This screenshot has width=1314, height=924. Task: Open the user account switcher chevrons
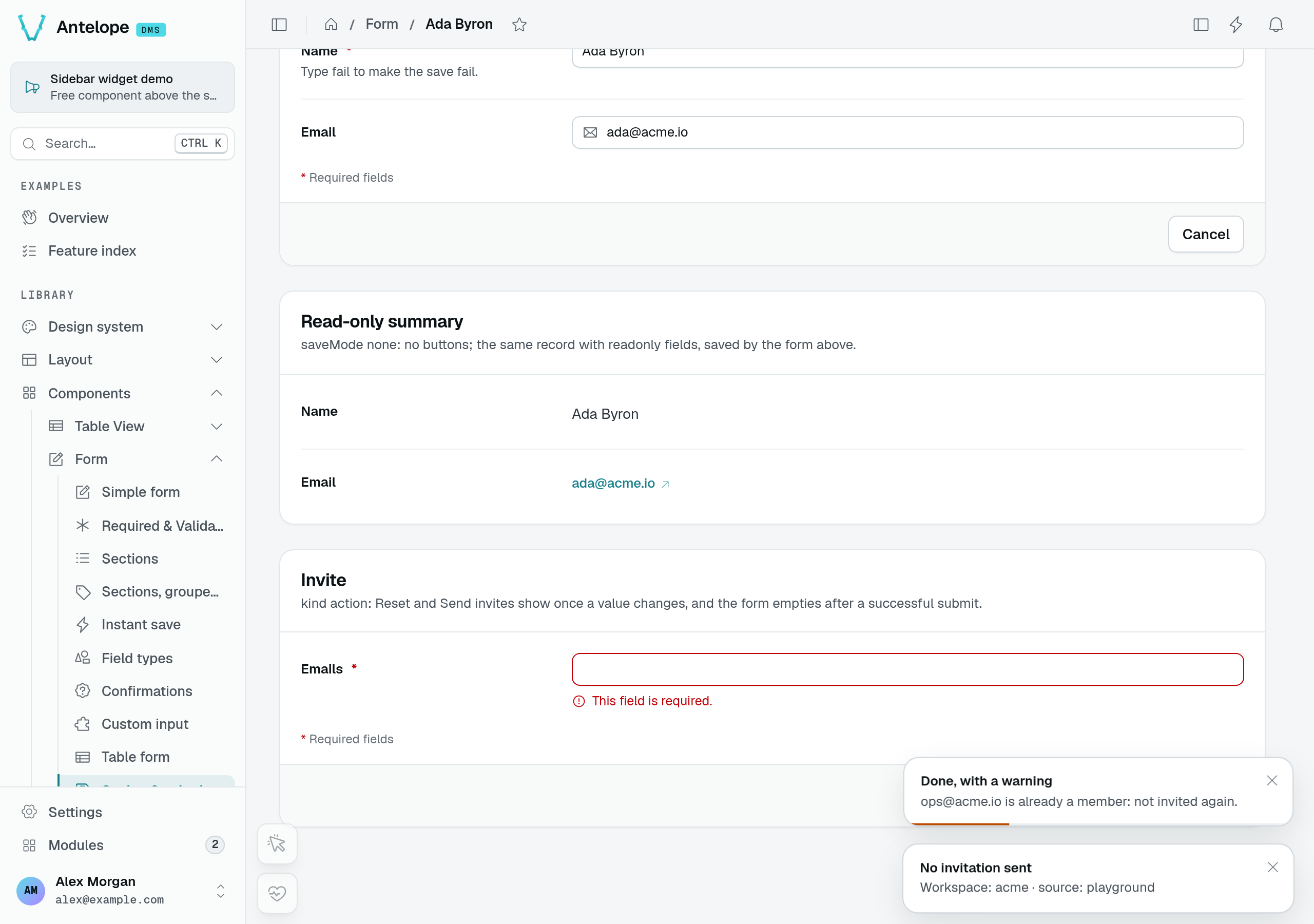click(x=220, y=890)
